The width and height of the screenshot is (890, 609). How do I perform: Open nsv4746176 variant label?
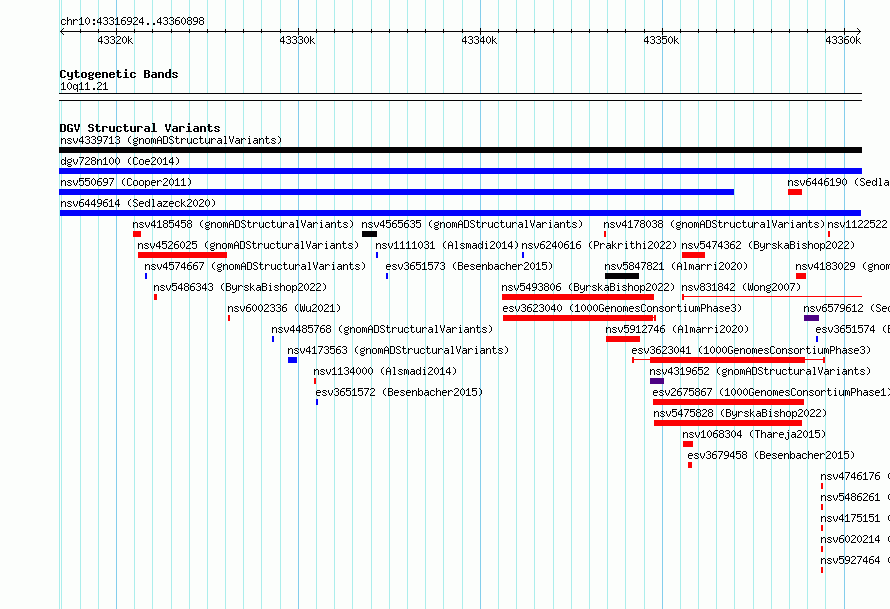coord(855,476)
